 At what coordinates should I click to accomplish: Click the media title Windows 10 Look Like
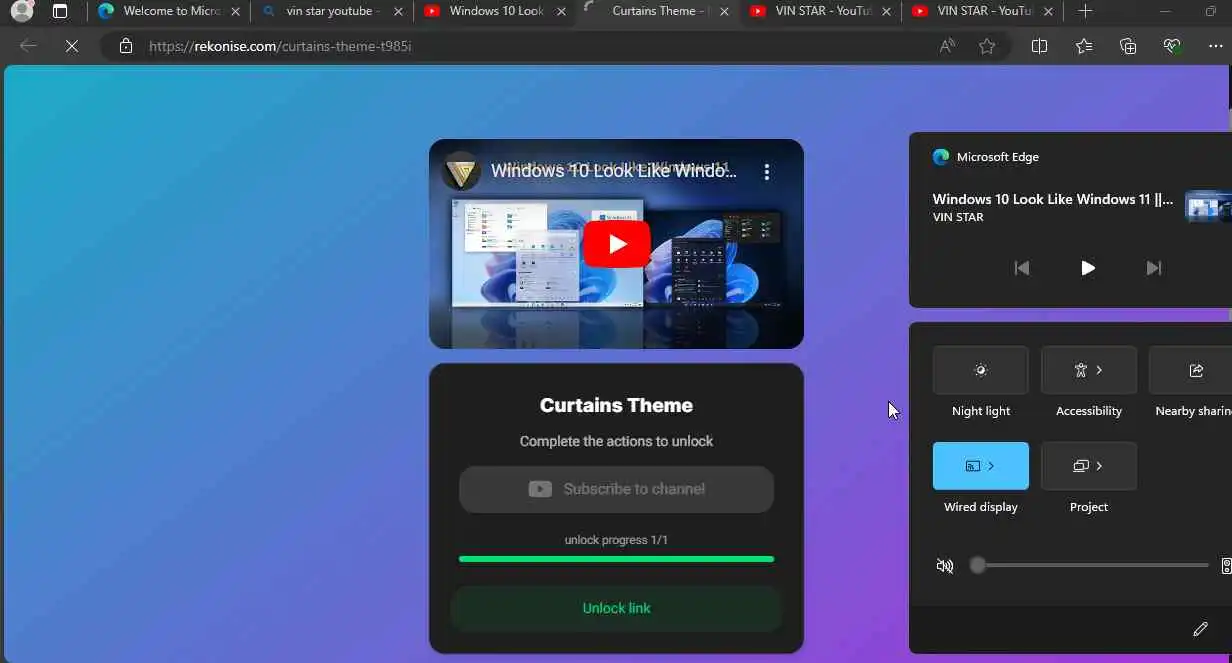point(1053,199)
